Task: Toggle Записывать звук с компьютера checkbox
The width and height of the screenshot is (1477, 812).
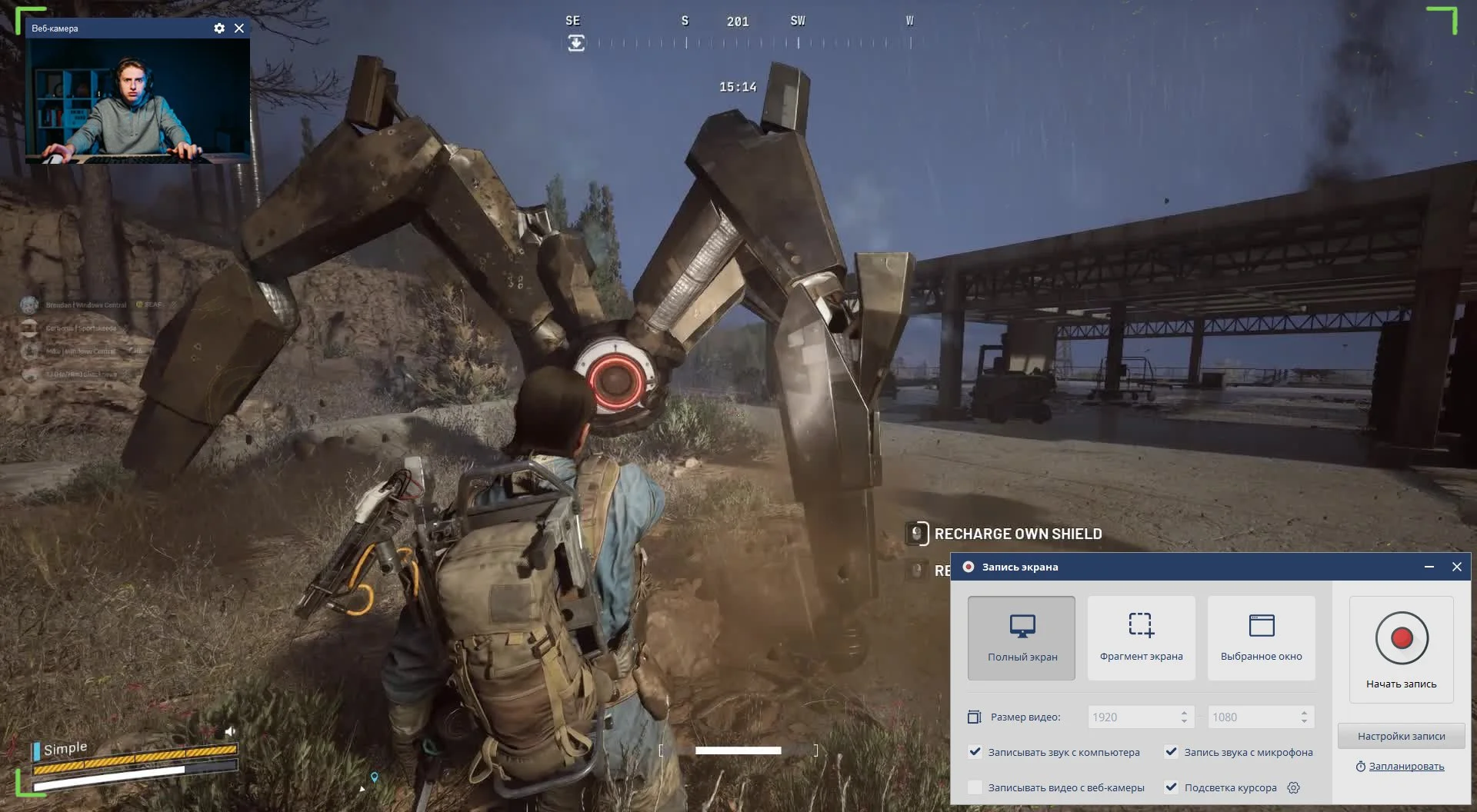Action: point(975,752)
